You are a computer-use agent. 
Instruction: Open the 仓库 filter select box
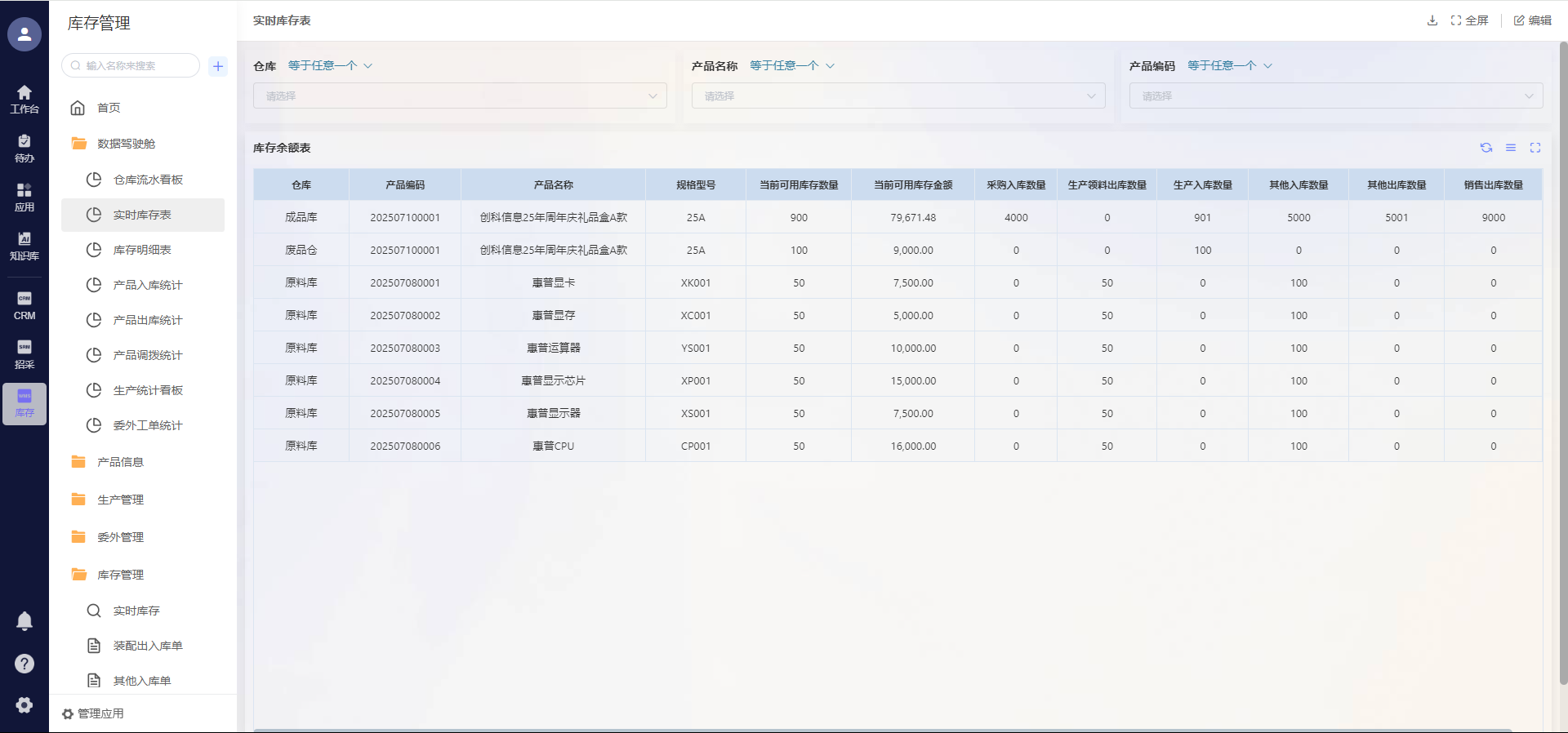coord(460,96)
